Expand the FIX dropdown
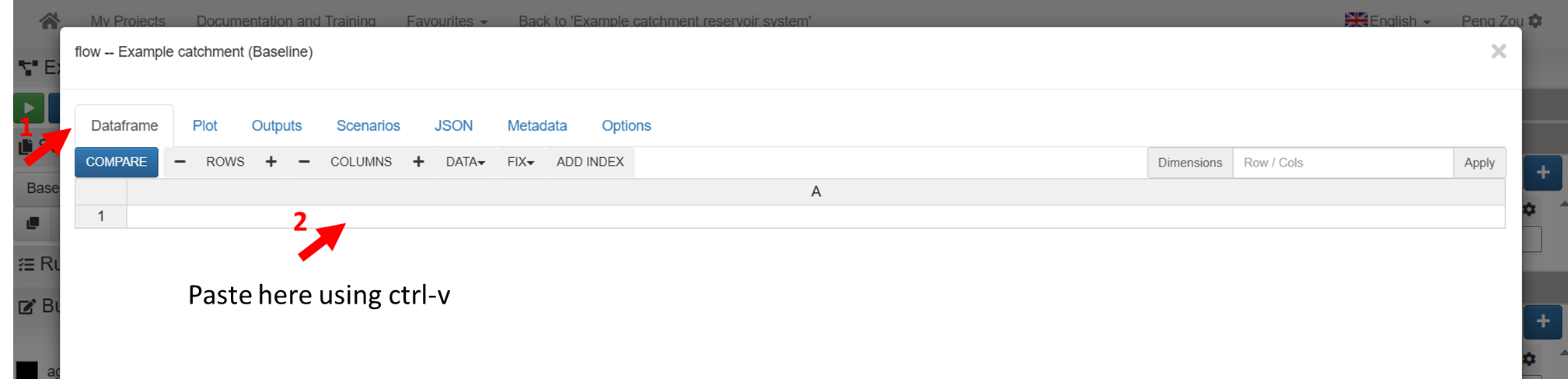The image size is (1568, 379). 520,162
